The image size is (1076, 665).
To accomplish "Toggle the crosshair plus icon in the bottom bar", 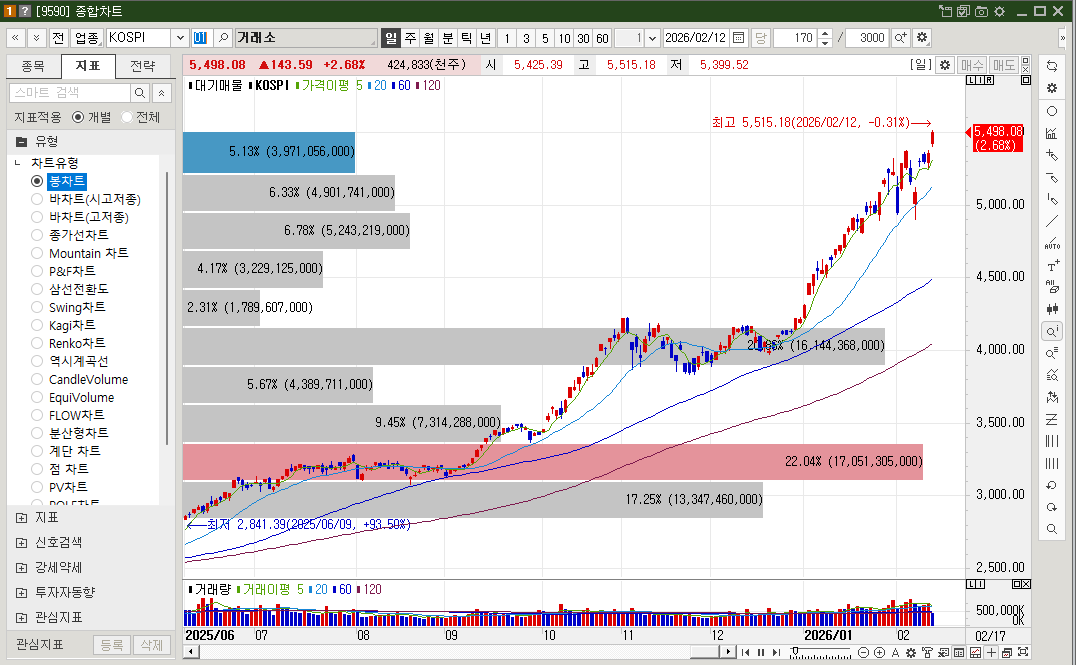I will (991, 653).
